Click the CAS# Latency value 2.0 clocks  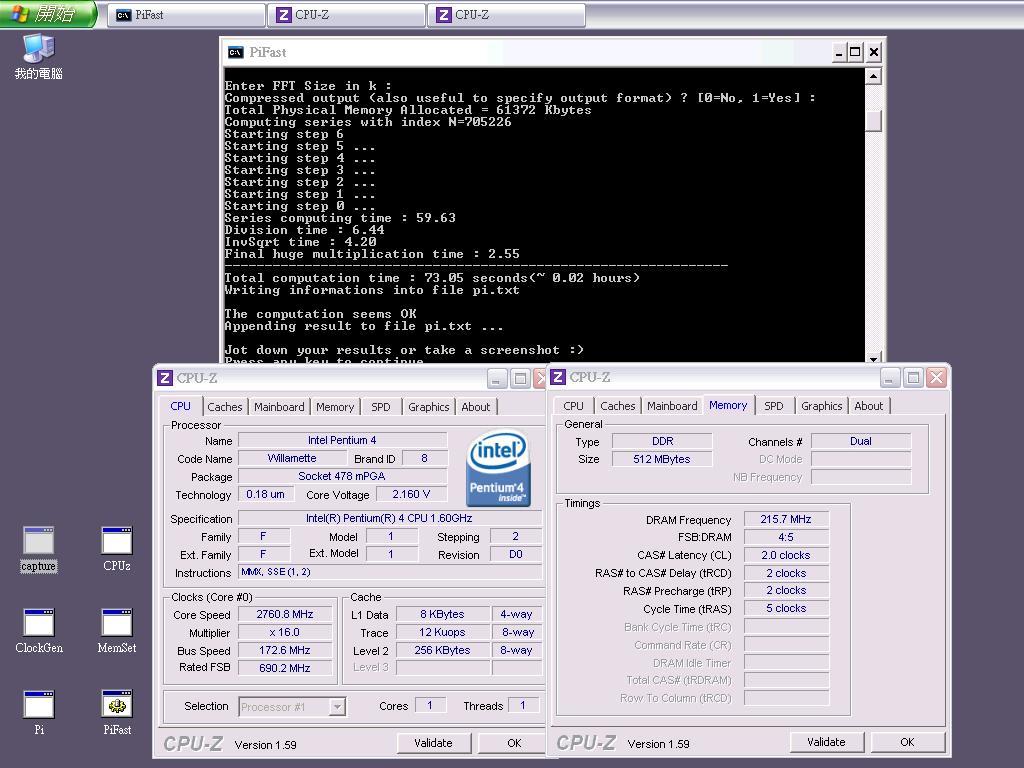(x=786, y=555)
